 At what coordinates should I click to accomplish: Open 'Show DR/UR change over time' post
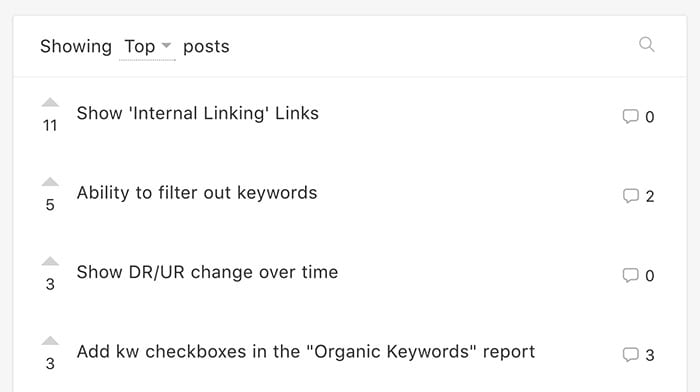[x=207, y=272]
